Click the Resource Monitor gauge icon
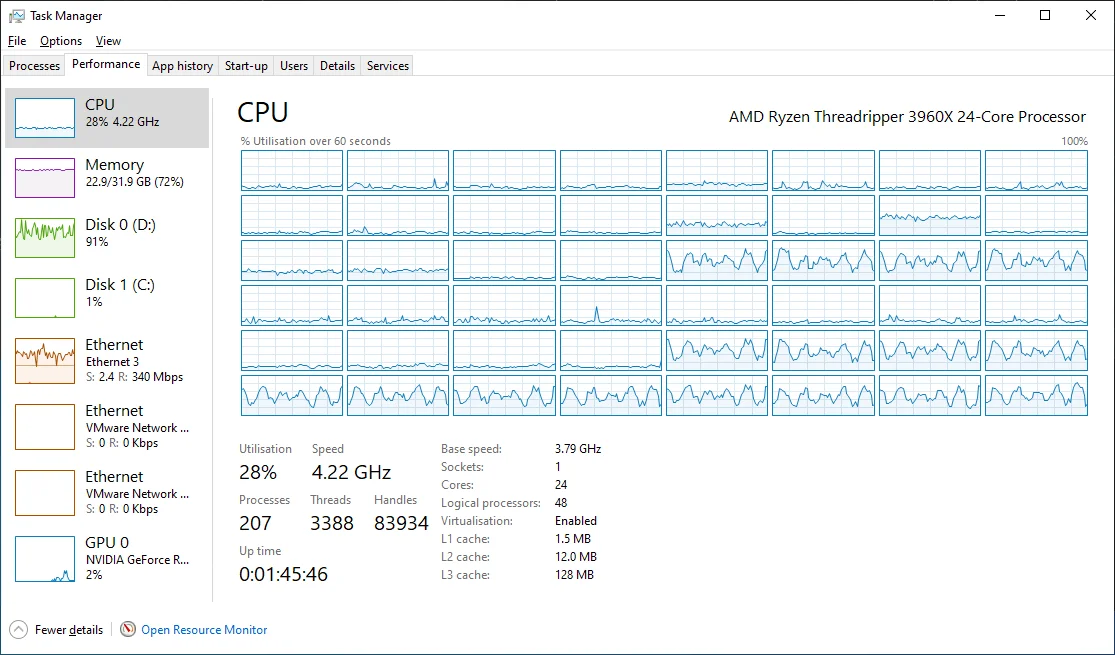This screenshot has height=655, width=1115. (128, 629)
